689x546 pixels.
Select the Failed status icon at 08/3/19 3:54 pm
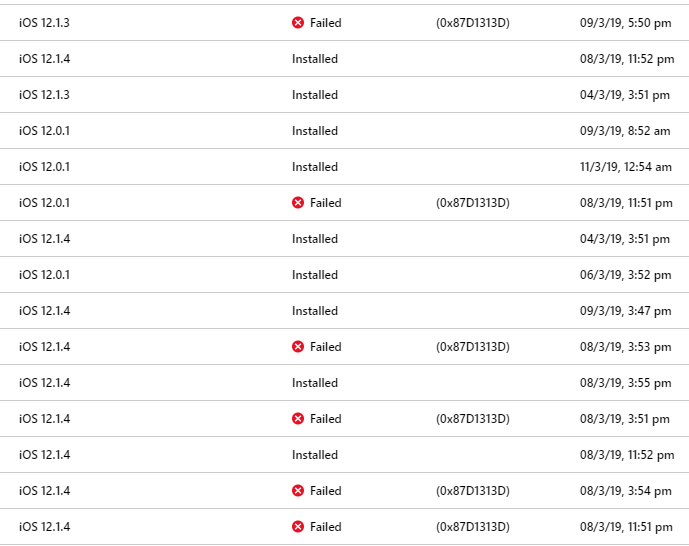[298, 491]
